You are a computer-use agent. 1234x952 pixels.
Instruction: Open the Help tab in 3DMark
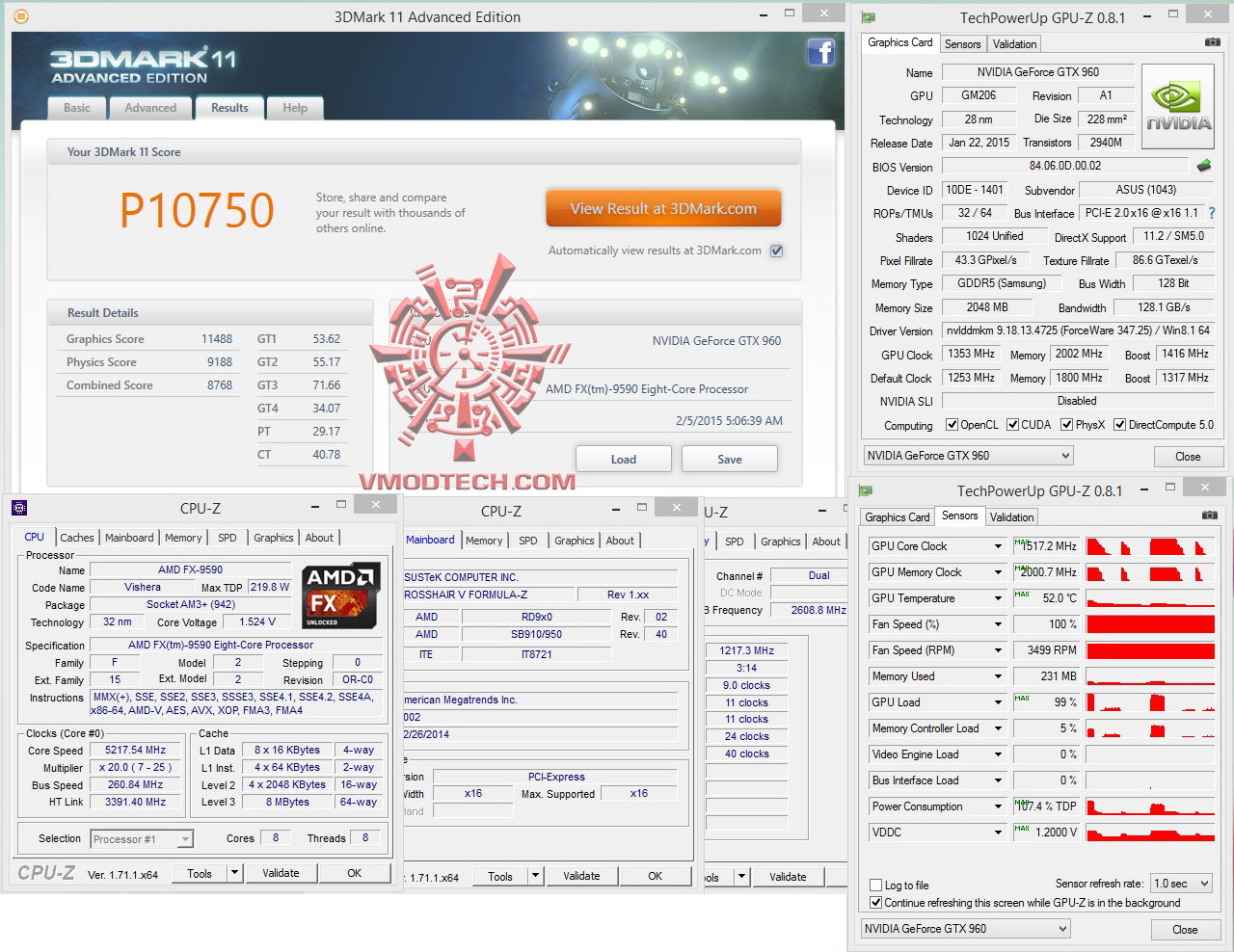(x=295, y=108)
